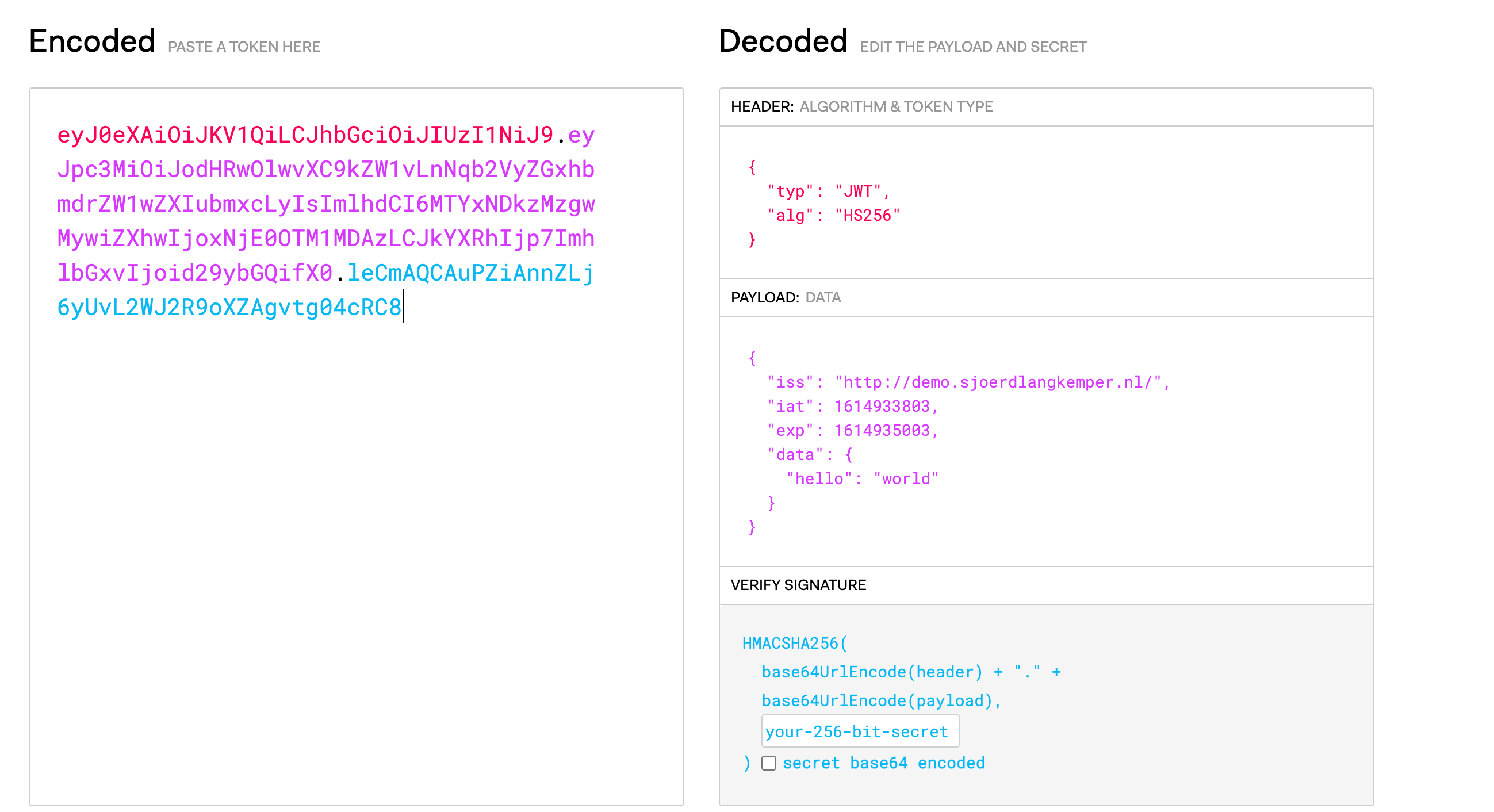Viewport: 1494px width, 812px height.
Task: Click the iat value 1614933803
Action: [882, 407]
